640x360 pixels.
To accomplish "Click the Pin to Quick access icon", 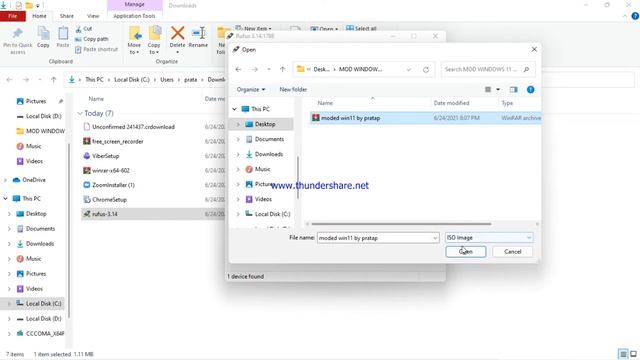I will 17,34.
